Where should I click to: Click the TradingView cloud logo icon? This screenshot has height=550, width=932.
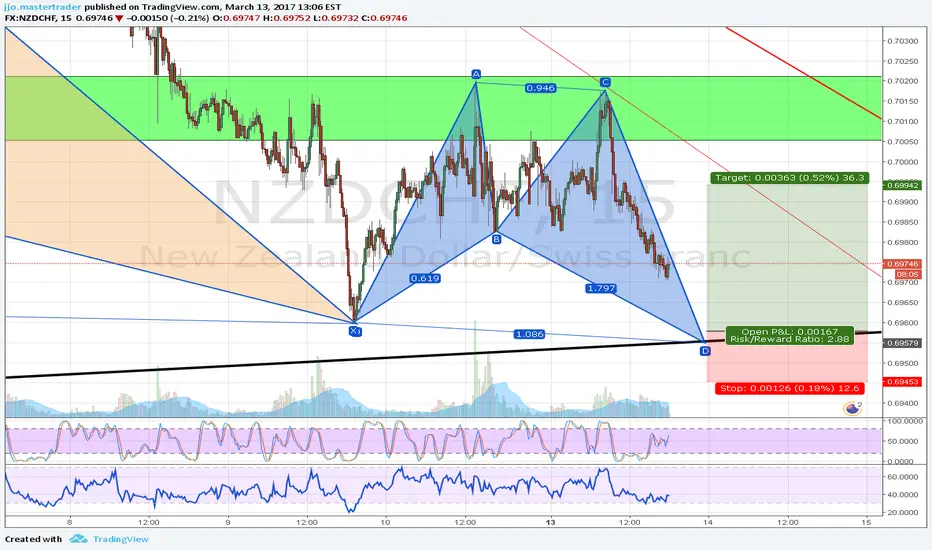tap(78, 539)
